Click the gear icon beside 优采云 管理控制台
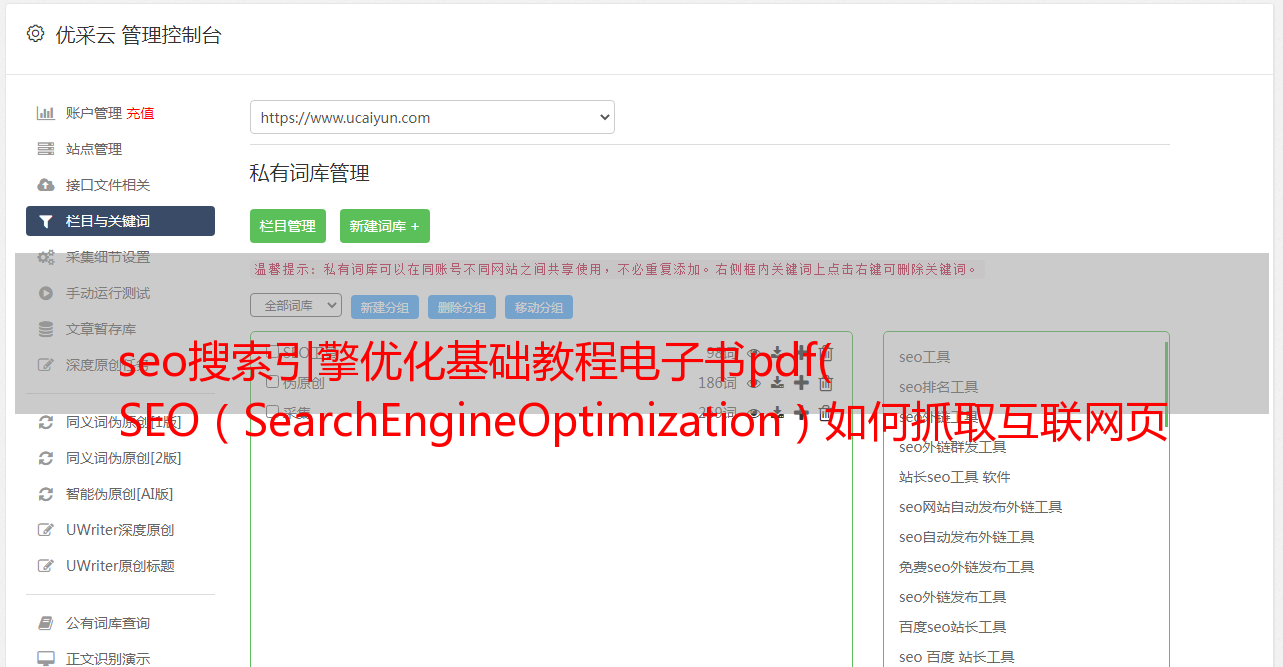This screenshot has height=667, width=1283. click(x=35, y=34)
